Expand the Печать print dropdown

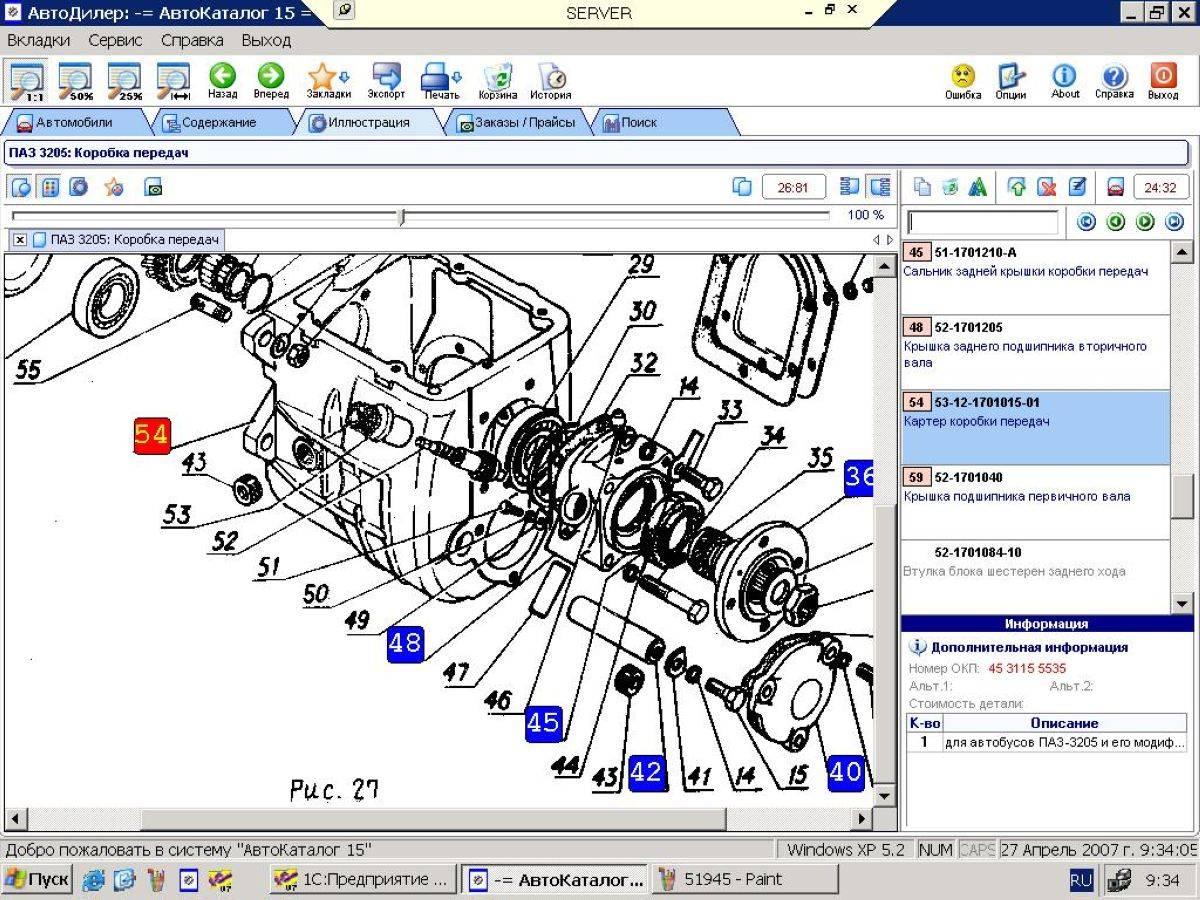[458, 76]
